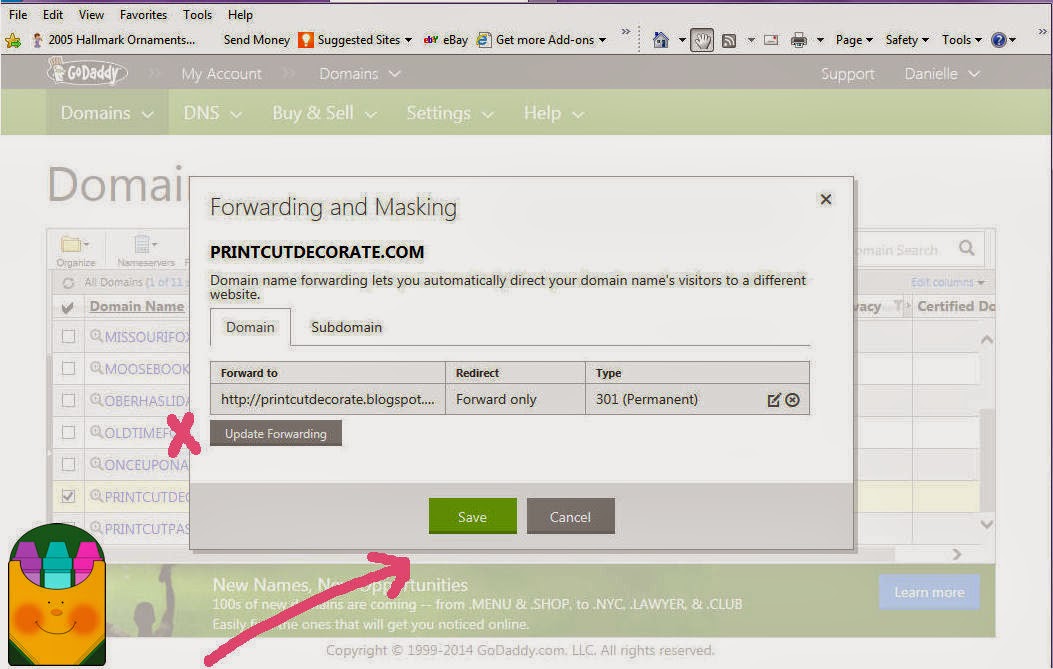
Task: Click the browser help question mark icon
Action: pyautogui.click(x=999, y=40)
